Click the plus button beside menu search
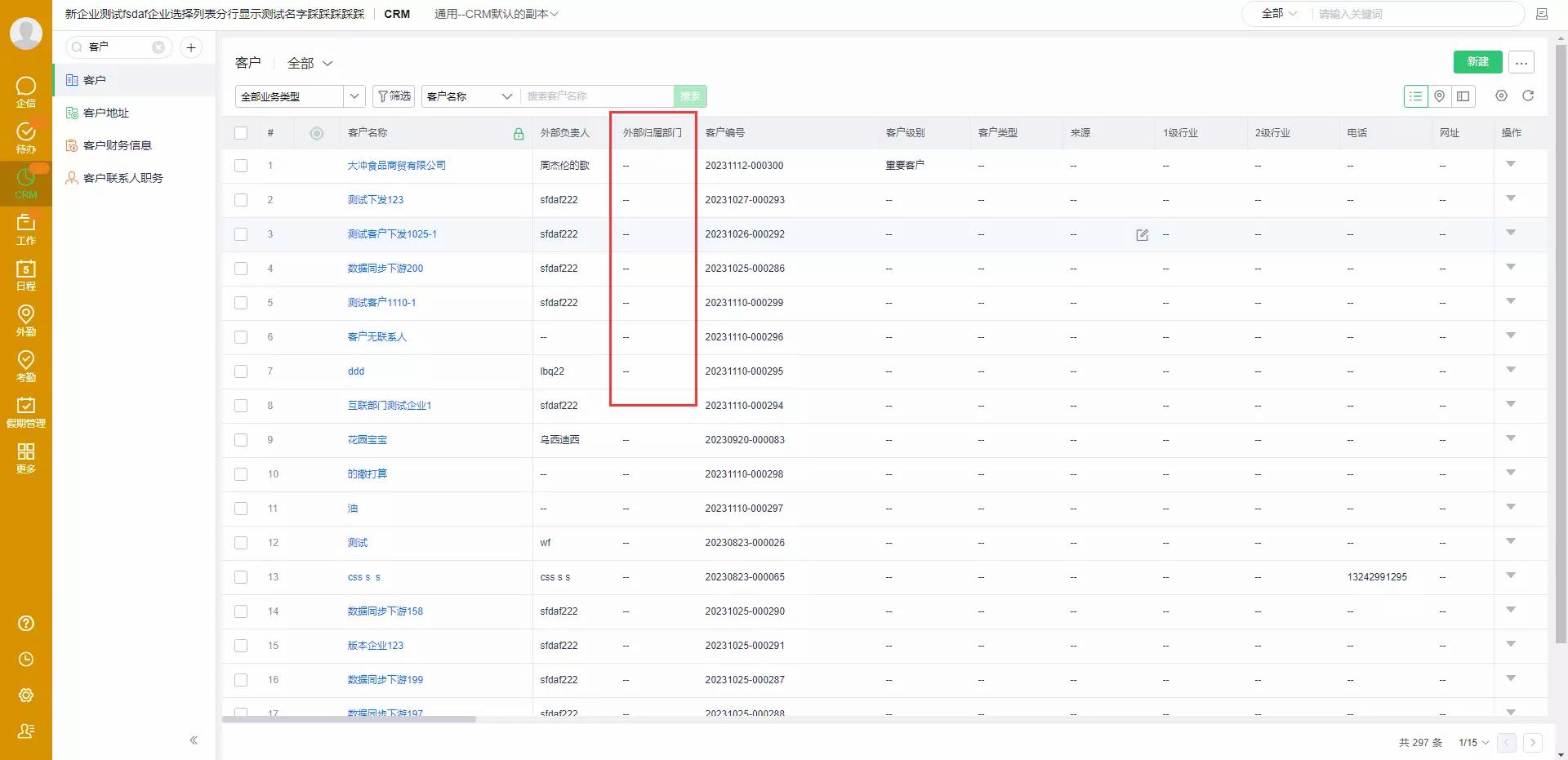The width and height of the screenshot is (1568, 760). [x=191, y=47]
